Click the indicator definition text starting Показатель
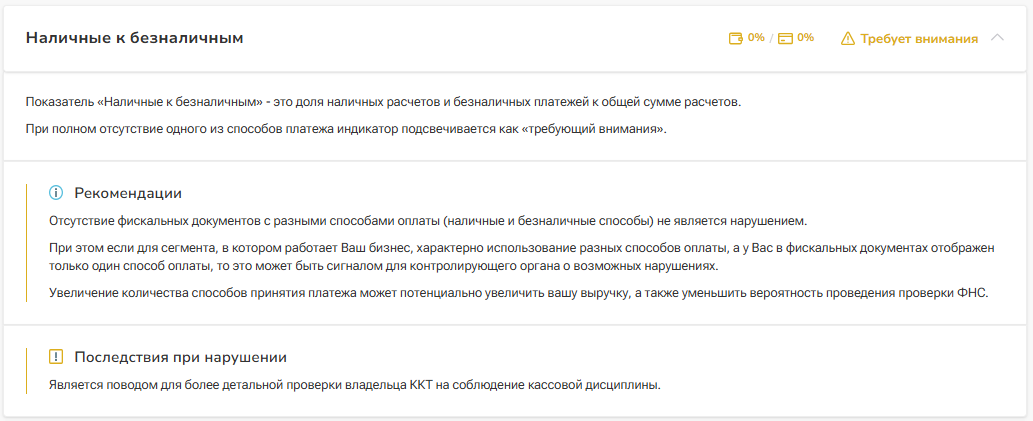The width and height of the screenshot is (1033, 421). [x=384, y=102]
